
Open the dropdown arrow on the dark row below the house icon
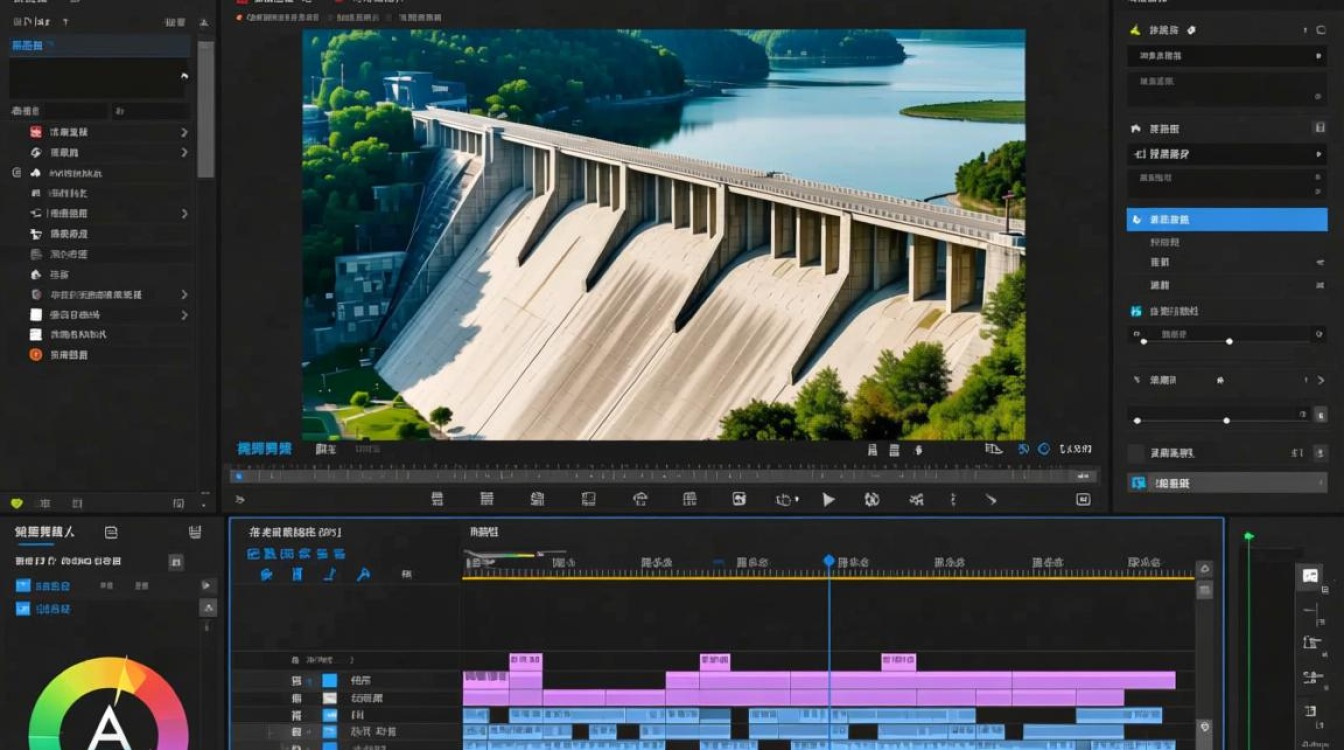pyautogui.click(x=1319, y=155)
